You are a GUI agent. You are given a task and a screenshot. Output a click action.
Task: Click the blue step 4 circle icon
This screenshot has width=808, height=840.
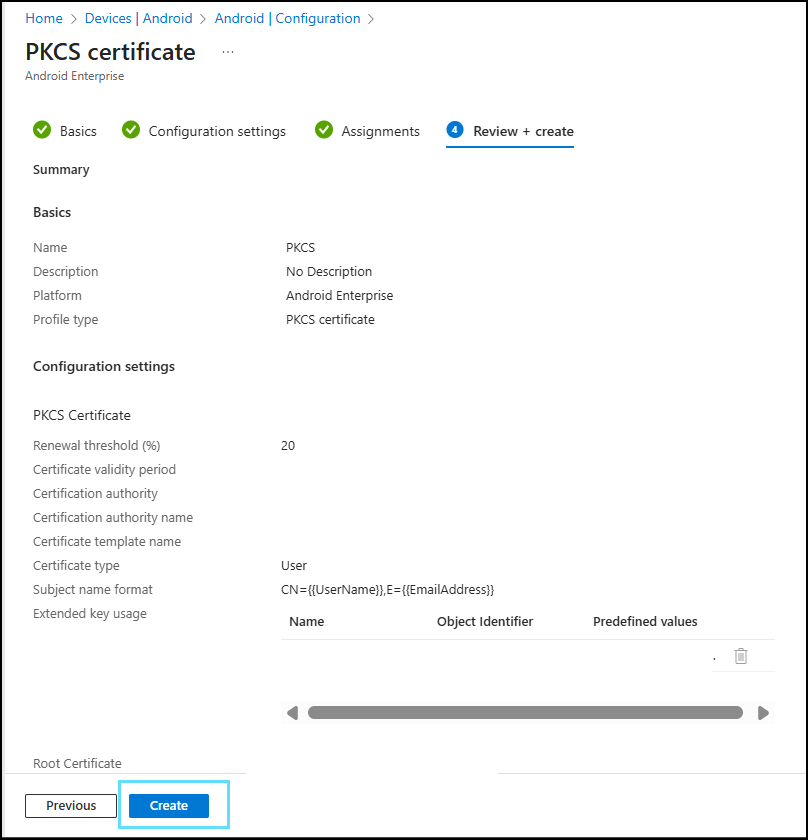point(455,130)
